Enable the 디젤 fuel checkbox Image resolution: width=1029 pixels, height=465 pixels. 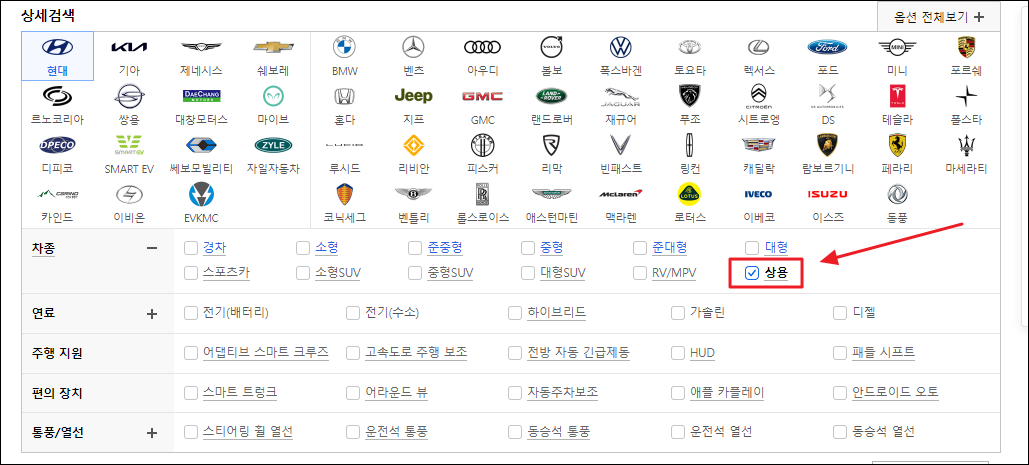click(839, 313)
